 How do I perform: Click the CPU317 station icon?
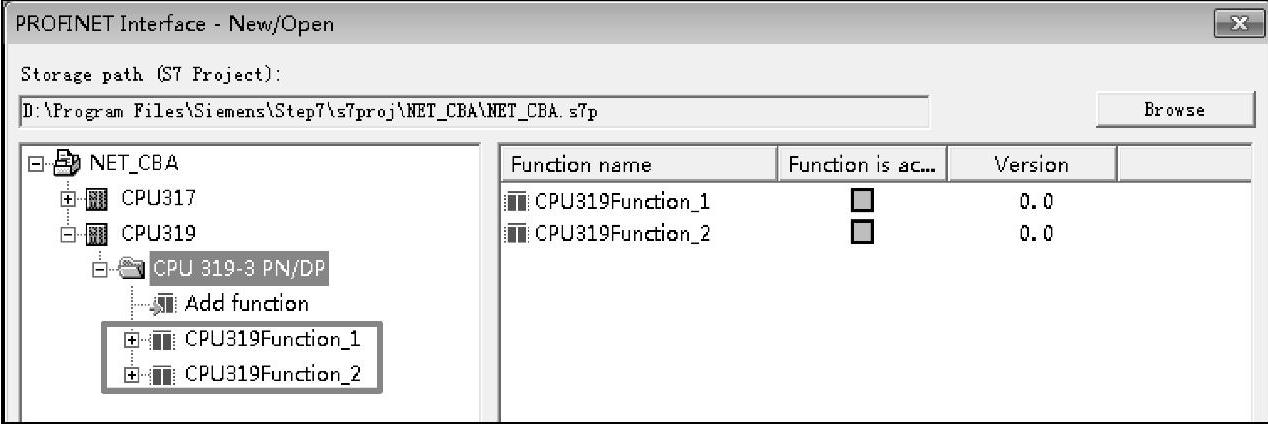coord(97,199)
